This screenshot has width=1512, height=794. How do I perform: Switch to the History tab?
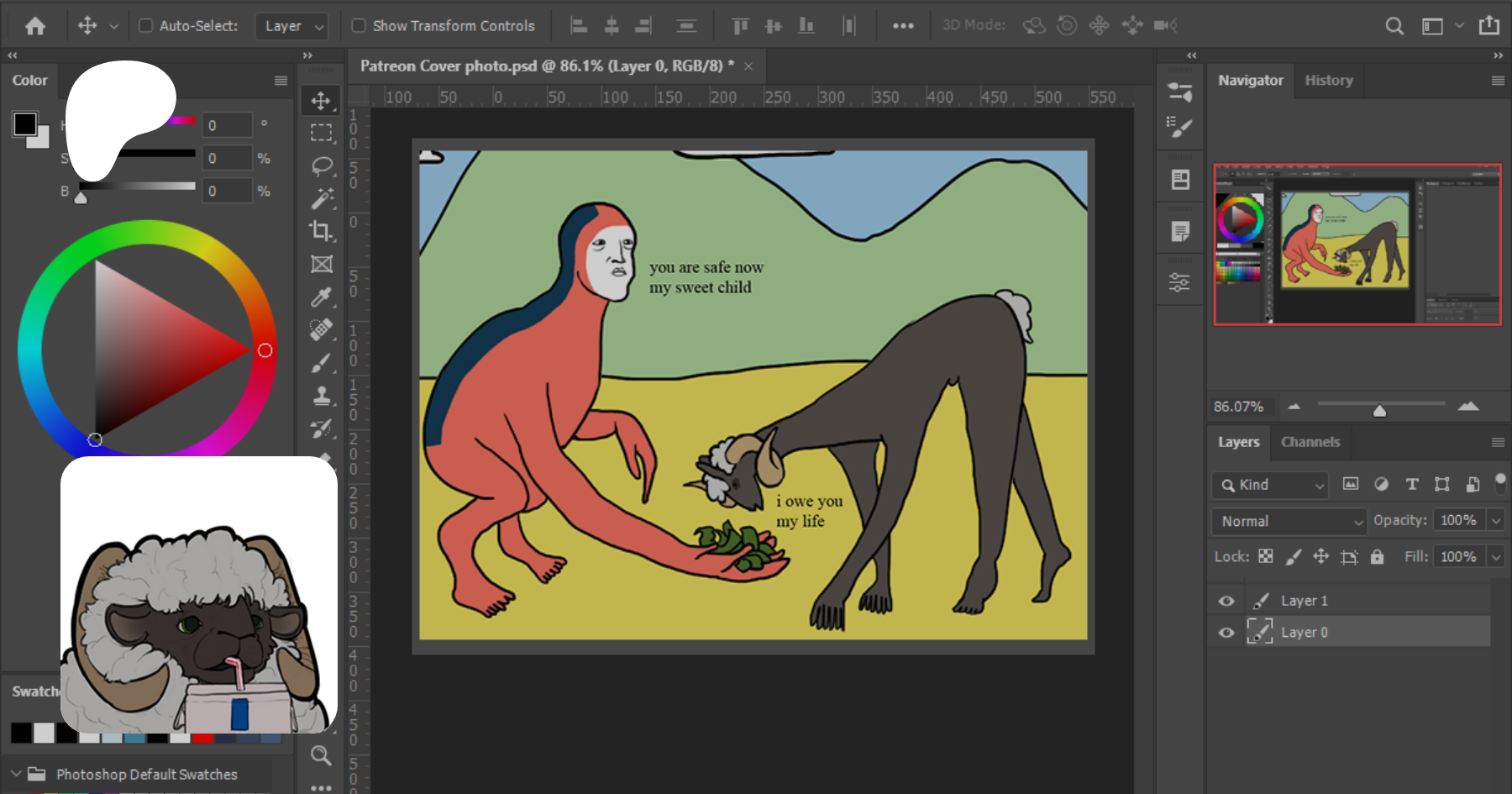tap(1328, 81)
